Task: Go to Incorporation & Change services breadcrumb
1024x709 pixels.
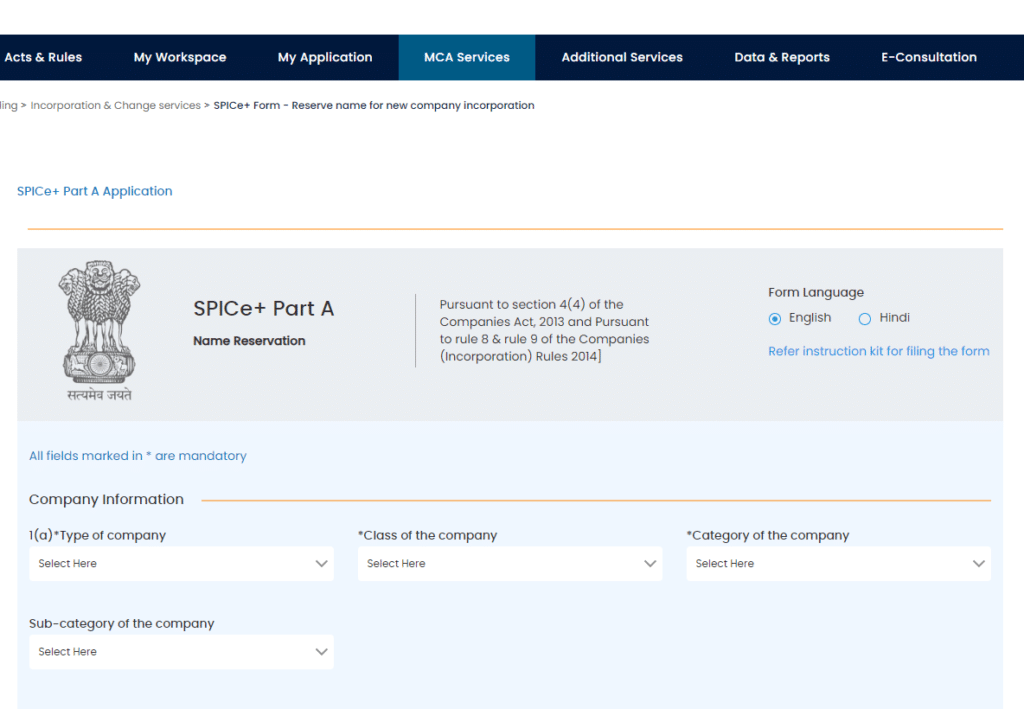Action: [116, 105]
